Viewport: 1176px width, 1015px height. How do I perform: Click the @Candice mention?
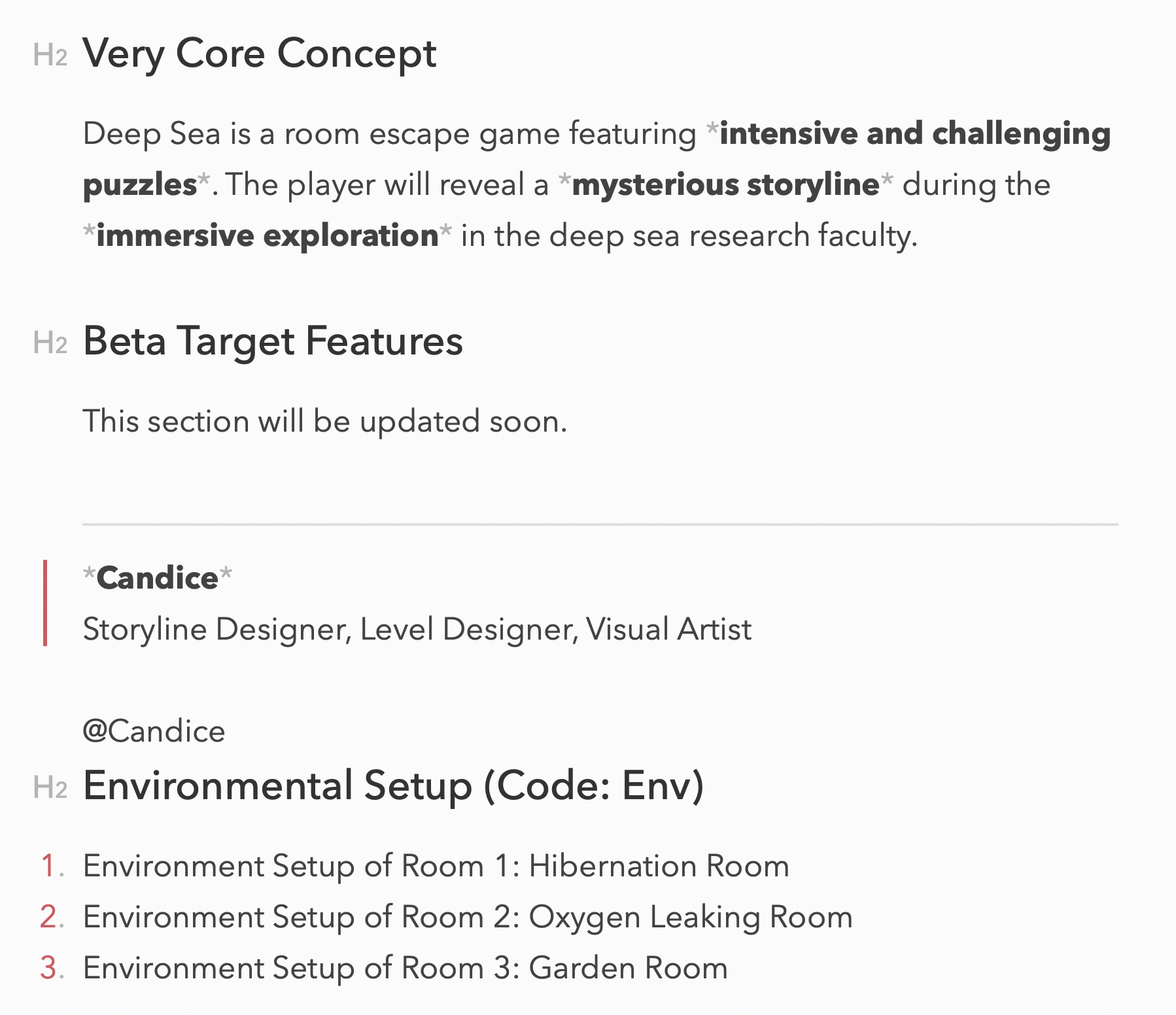pos(154,731)
